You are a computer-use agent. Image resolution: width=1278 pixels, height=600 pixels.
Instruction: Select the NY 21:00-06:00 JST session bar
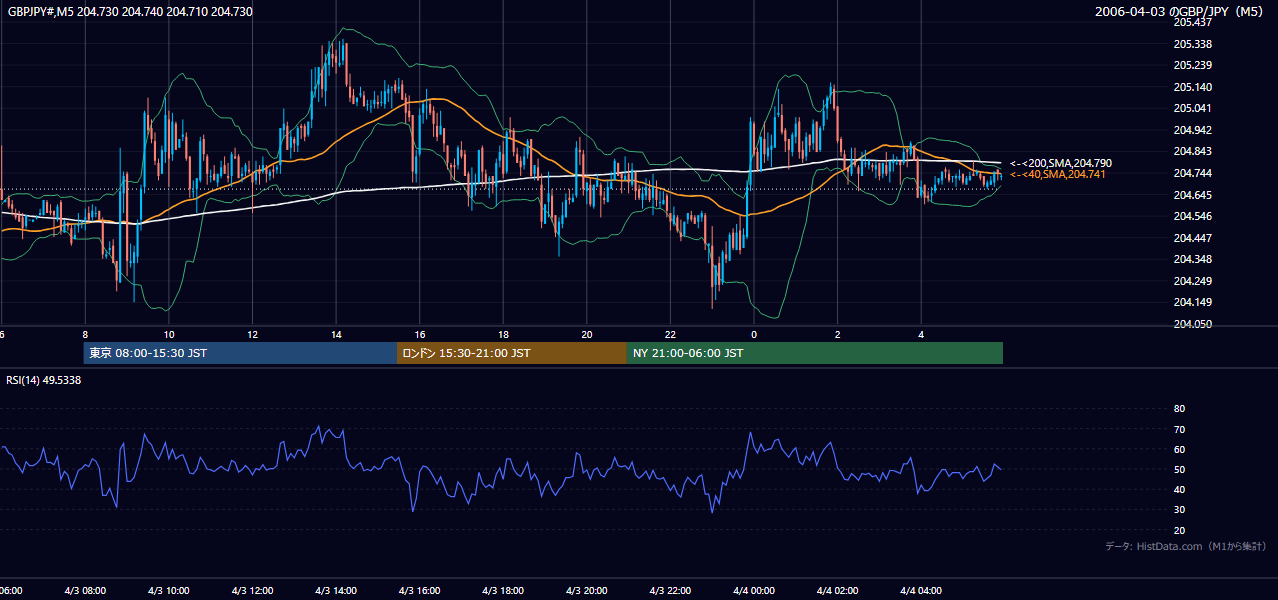[815, 353]
